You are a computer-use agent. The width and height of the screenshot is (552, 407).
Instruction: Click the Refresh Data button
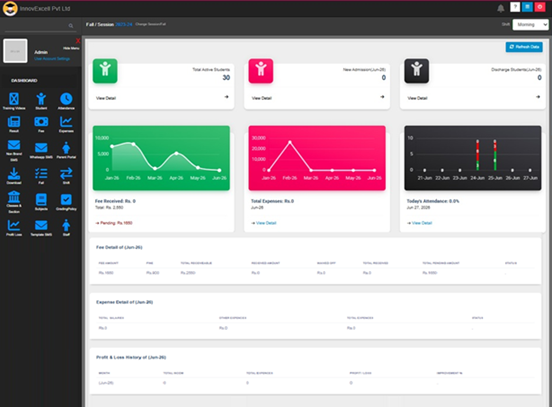point(524,47)
